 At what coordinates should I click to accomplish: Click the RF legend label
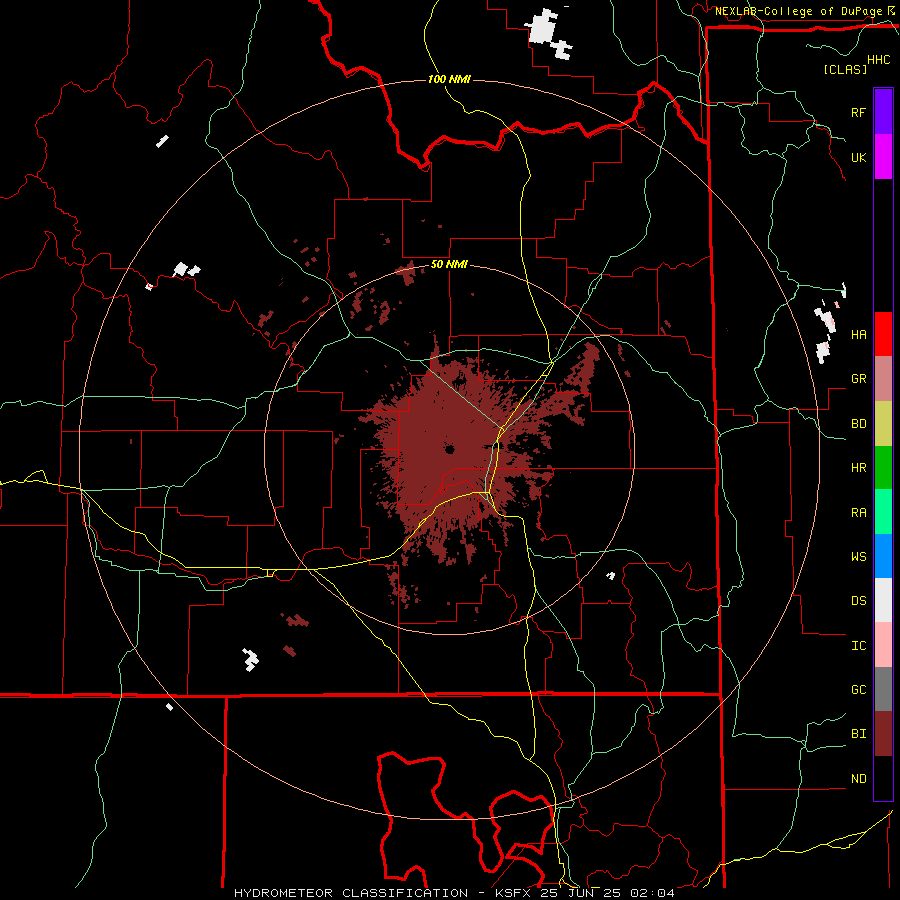point(858,112)
